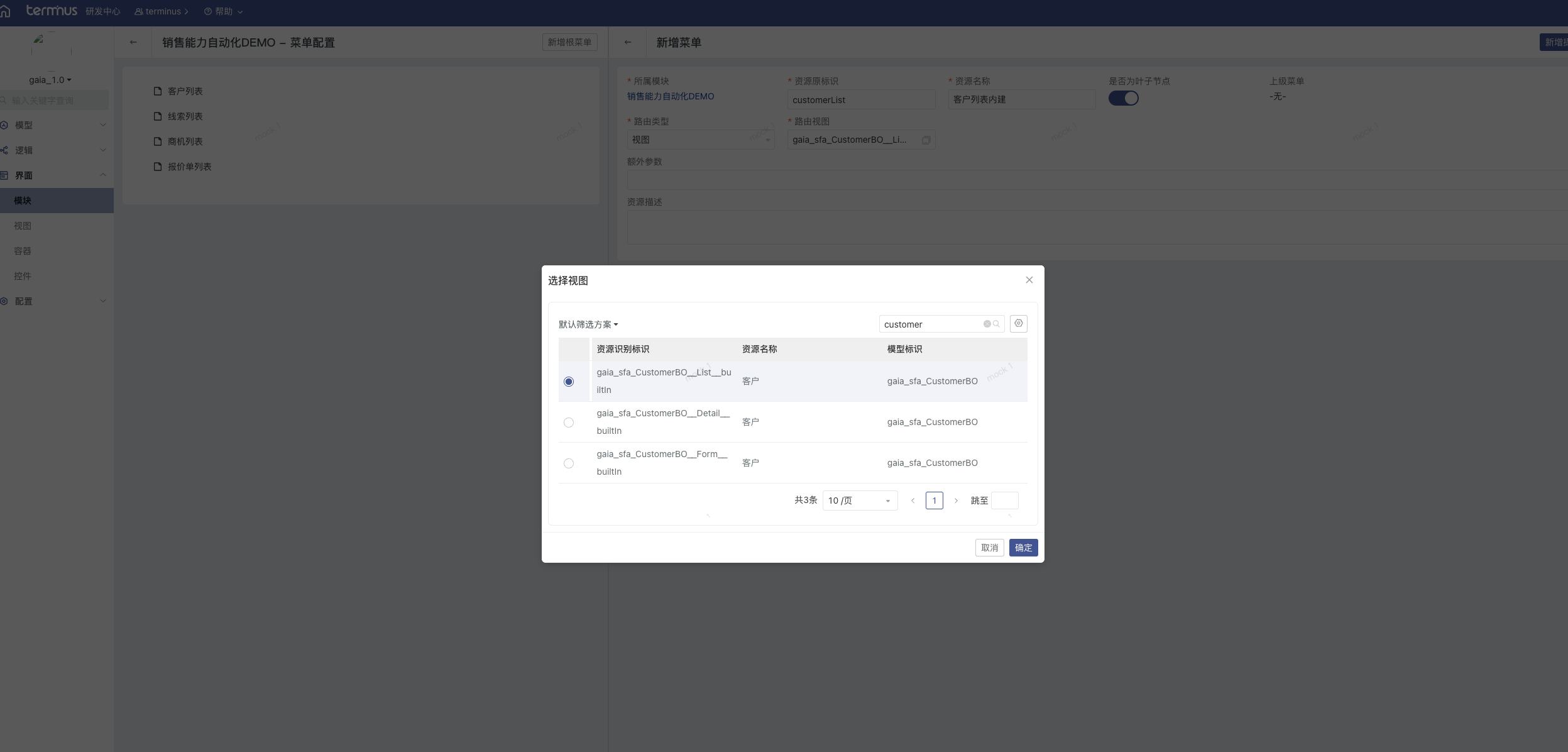Expand the 模型 sidebar section
Image resolution: width=1568 pixels, height=752 pixels.
tap(57, 125)
